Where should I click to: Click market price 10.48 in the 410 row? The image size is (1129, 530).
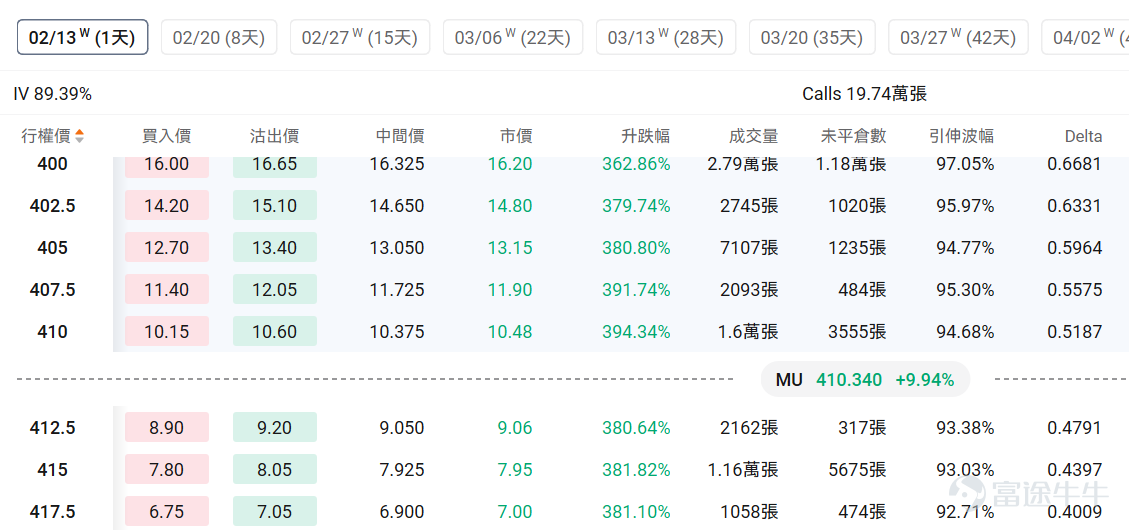(x=510, y=332)
